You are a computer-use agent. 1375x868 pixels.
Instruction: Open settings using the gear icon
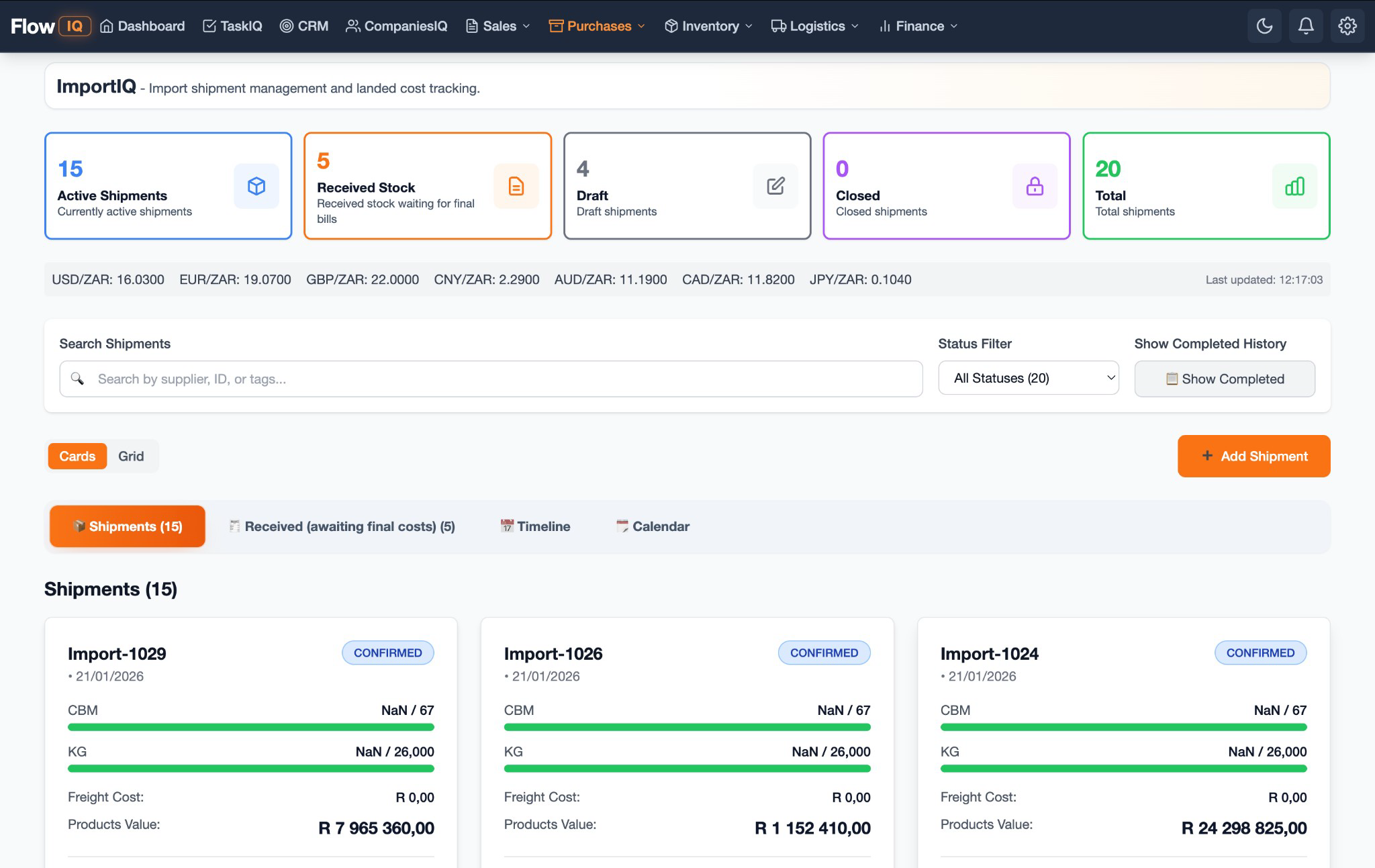click(x=1347, y=26)
